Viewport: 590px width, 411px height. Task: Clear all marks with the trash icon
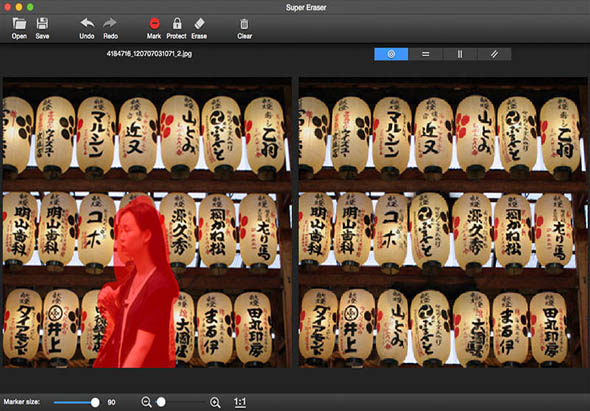(x=244, y=28)
